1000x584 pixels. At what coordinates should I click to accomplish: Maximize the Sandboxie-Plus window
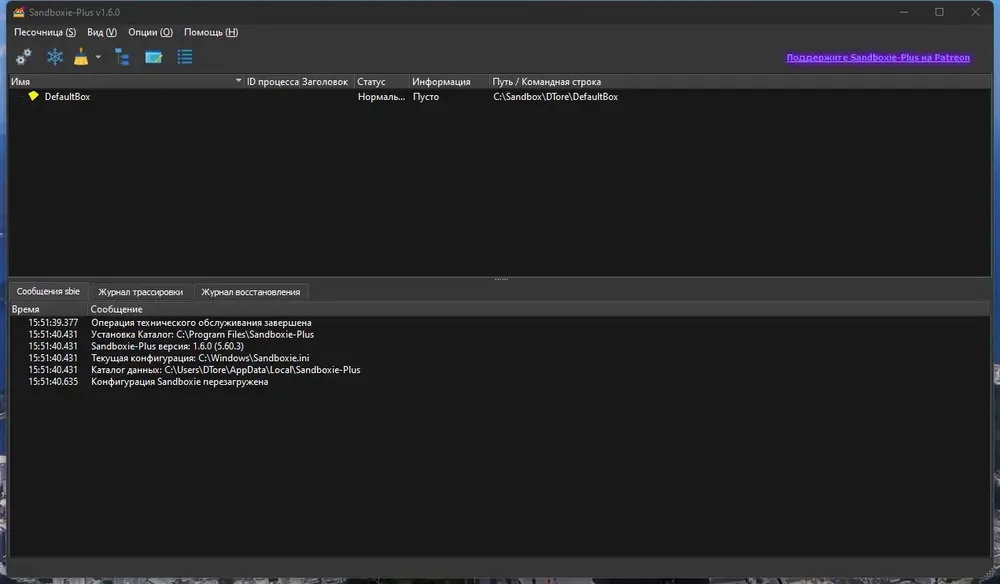tap(939, 12)
